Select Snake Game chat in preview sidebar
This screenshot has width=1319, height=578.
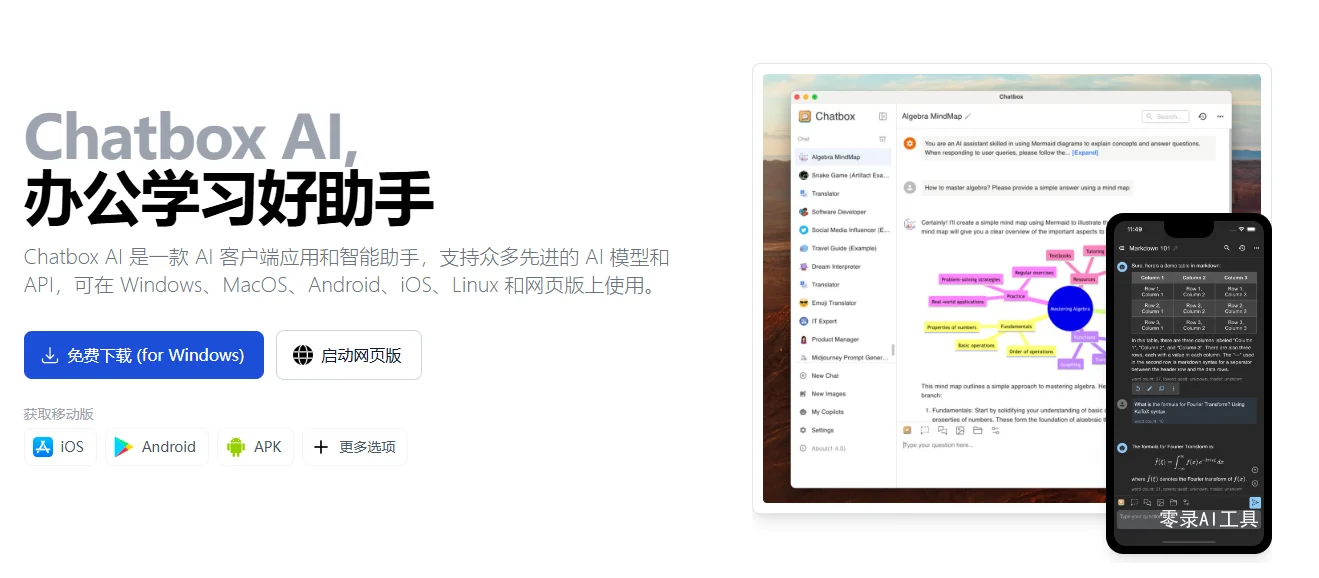[x=843, y=175]
